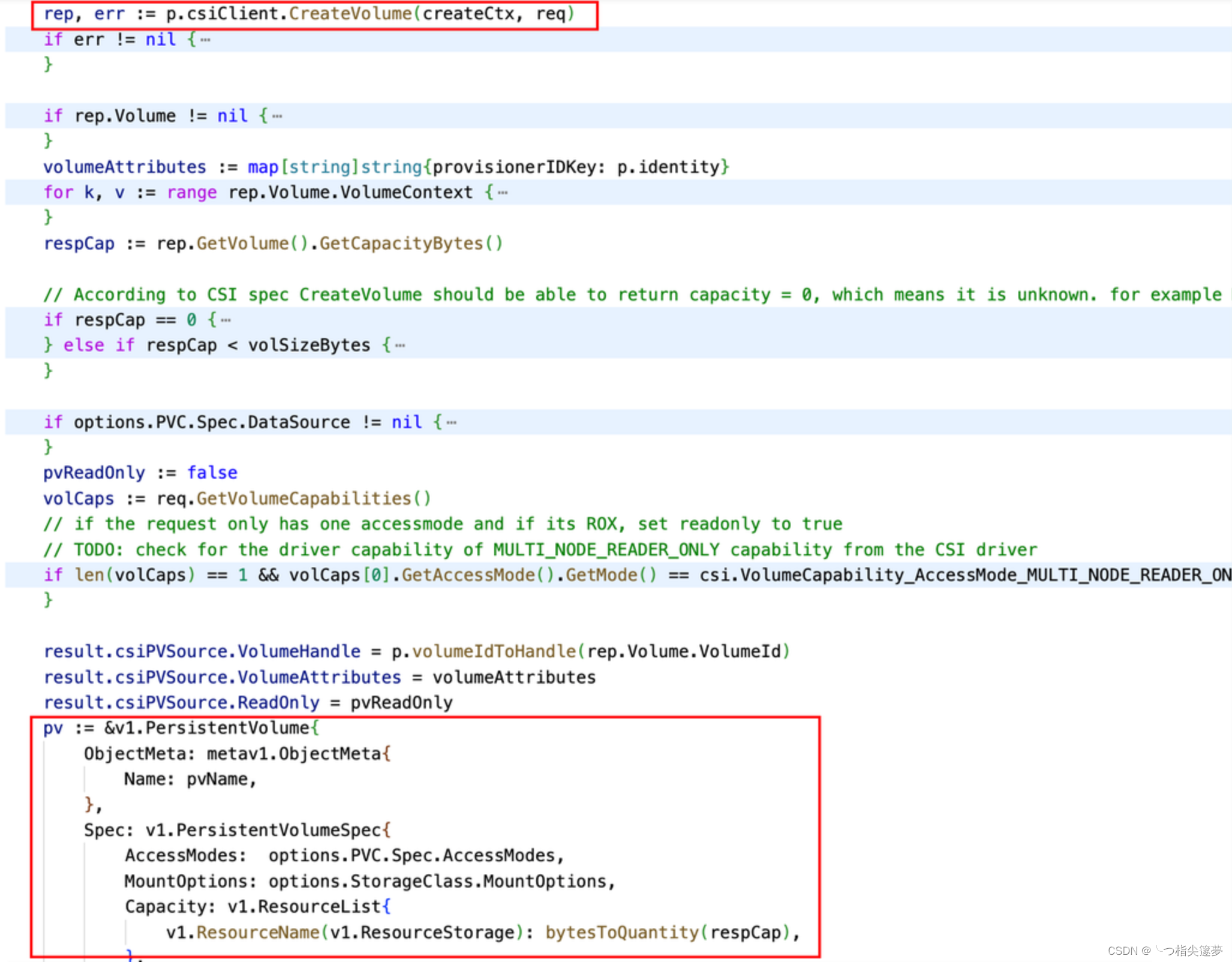Click the GetCapacityBytes() call
Image resolution: width=1232 pixels, height=962 pixels.
click(411, 243)
